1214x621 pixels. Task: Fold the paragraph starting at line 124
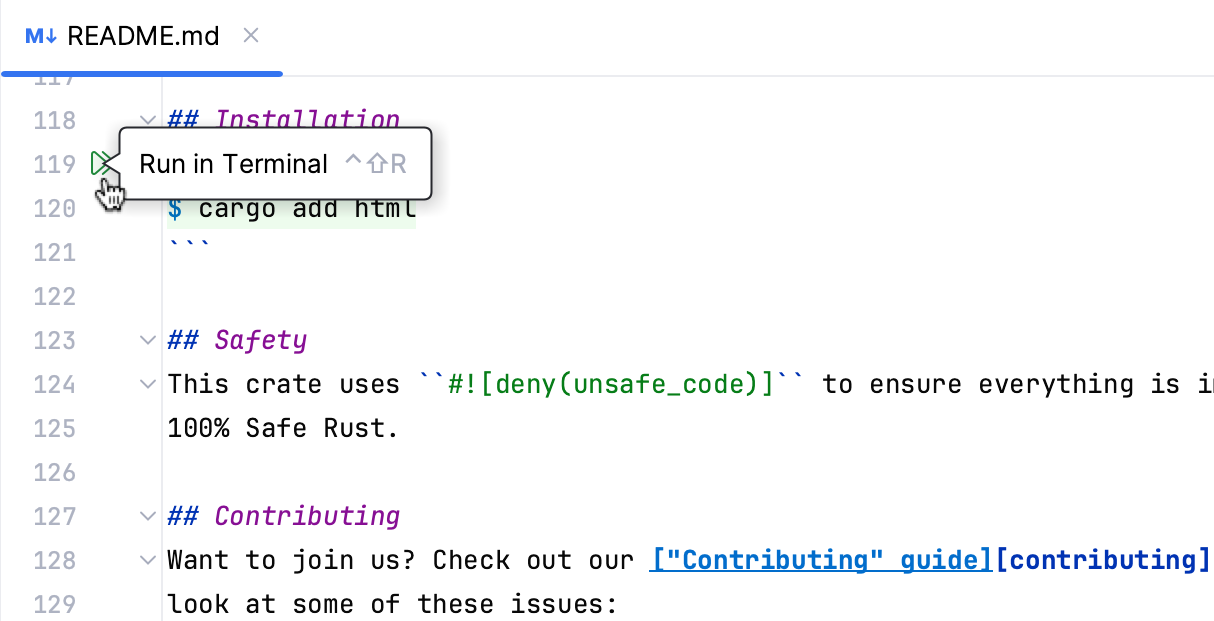click(x=147, y=383)
